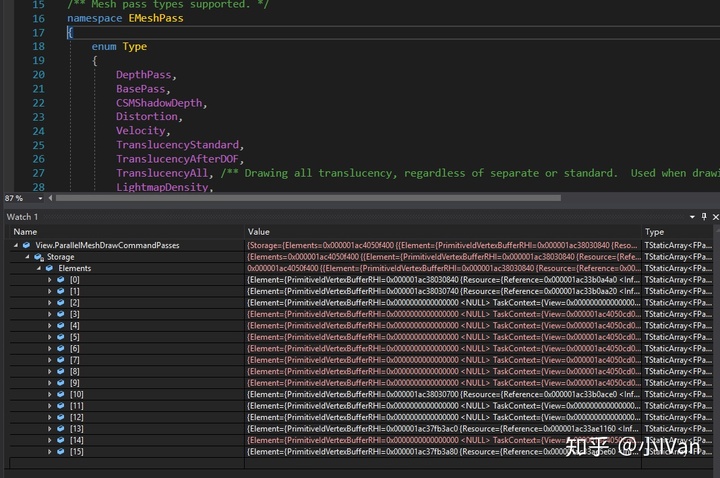Click the TranslucencyStandard enum entry
720x478 pixels.
point(178,145)
